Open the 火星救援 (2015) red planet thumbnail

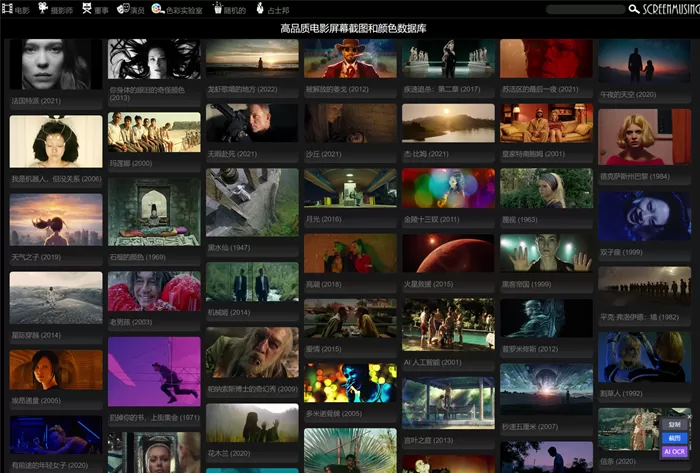448,253
